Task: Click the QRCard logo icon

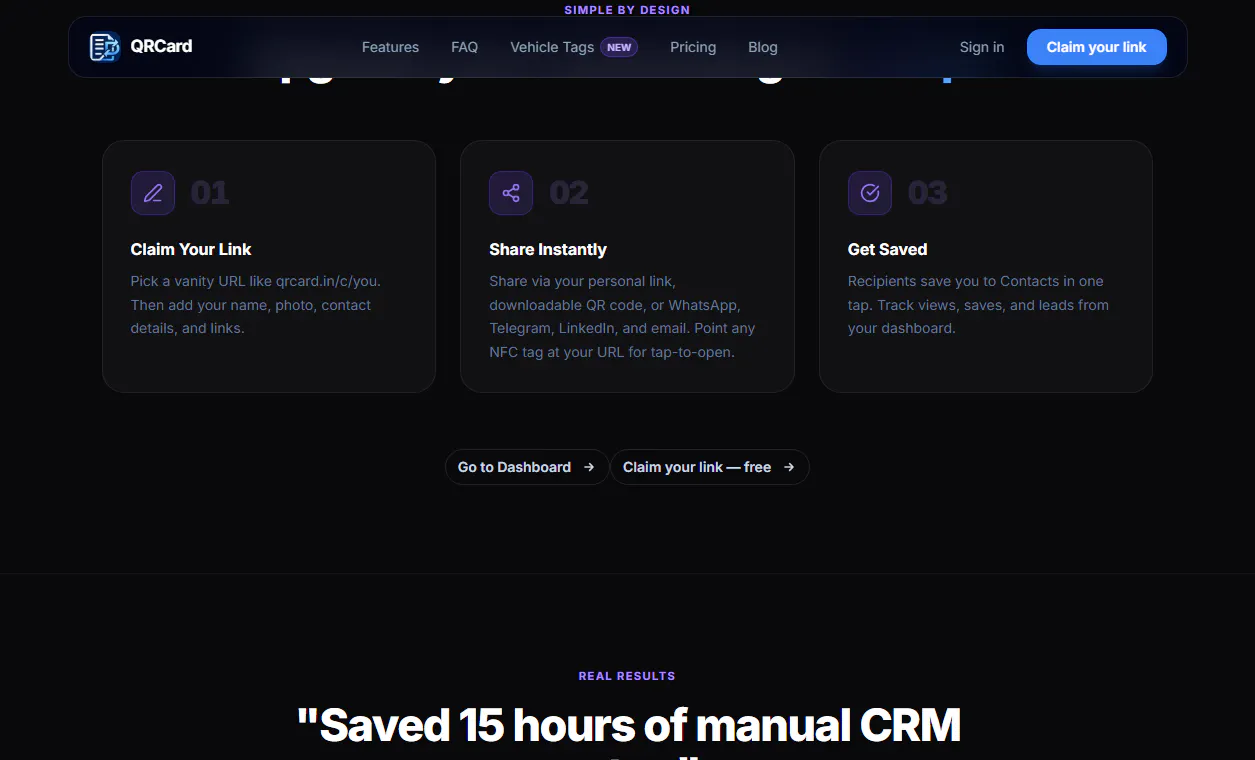Action: coord(105,47)
